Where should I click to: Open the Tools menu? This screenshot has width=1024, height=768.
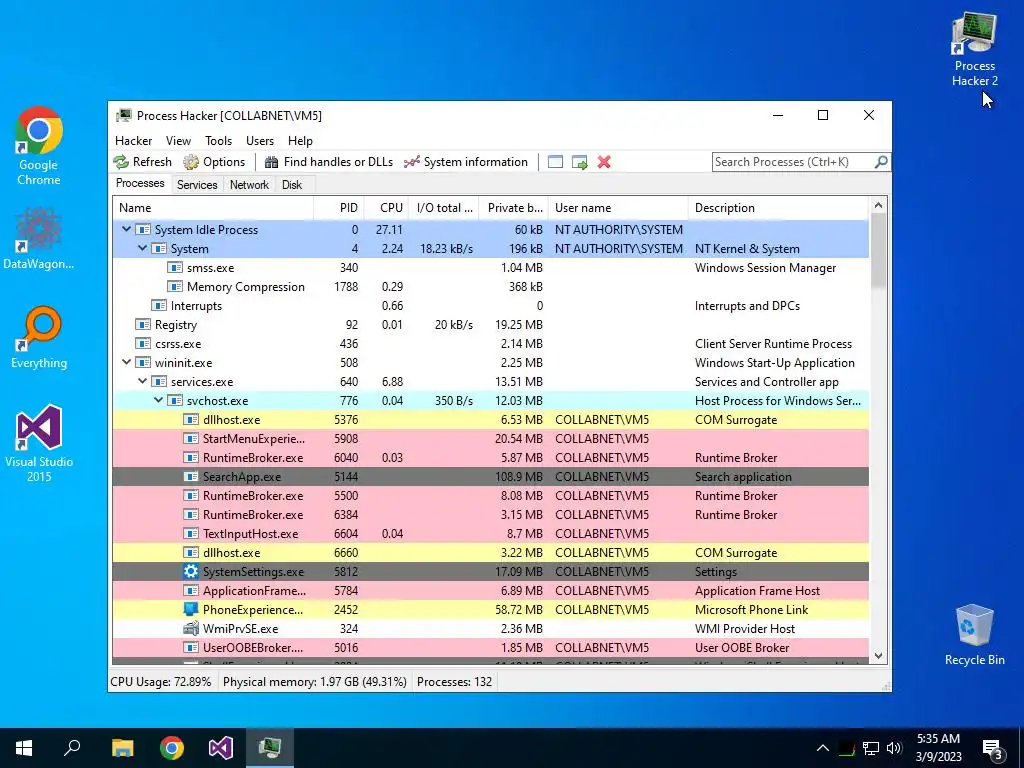click(x=218, y=140)
